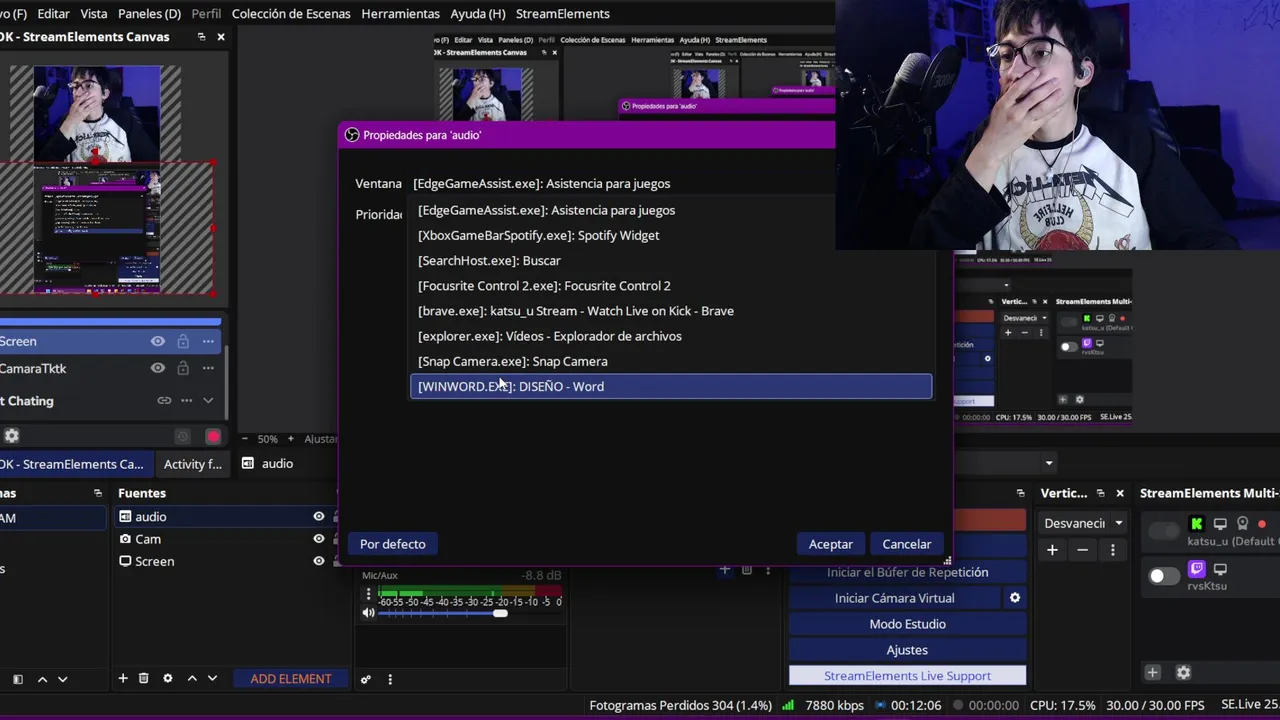Open source properties gear in Fuentes toolbar
1280x720 pixels.
pyautogui.click(x=168, y=678)
